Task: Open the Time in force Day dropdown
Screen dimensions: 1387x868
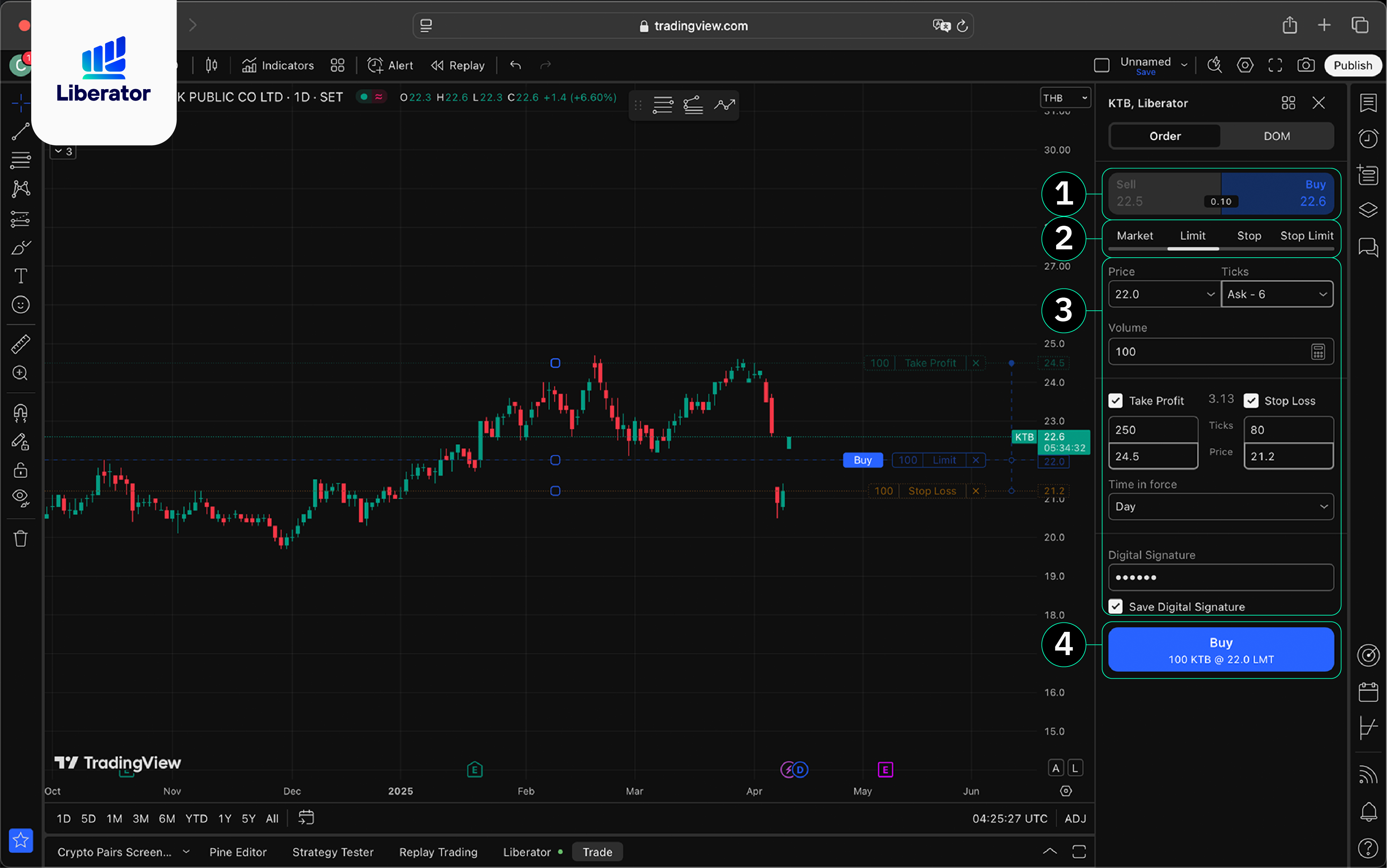Action: tap(1221, 507)
